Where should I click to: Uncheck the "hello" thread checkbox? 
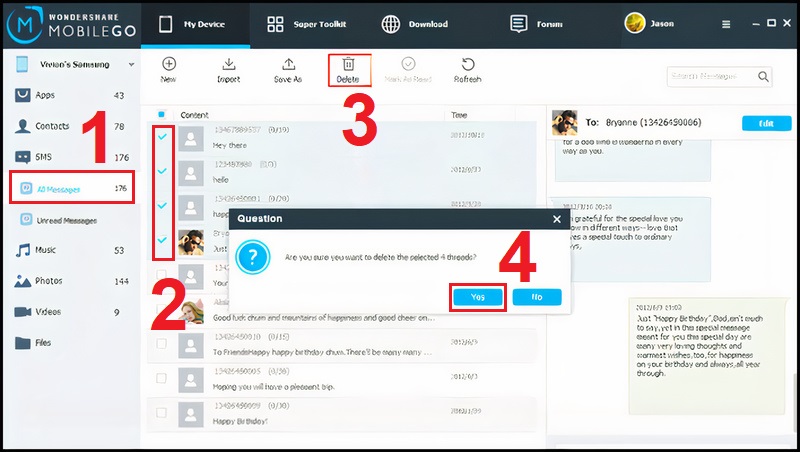pyautogui.click(x=162, y=170)
